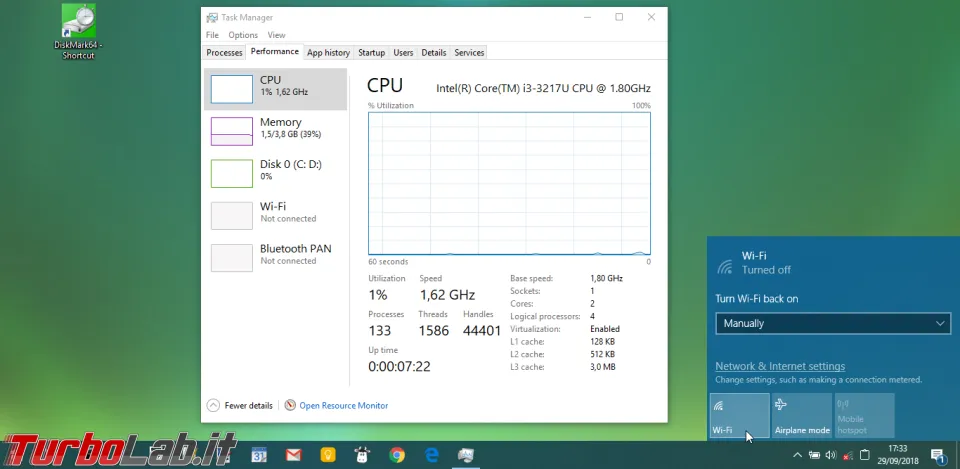Launch Google Chrome from the taskbar
The width and height of the screenshot is (960, 469).
(x=397, y=455)
